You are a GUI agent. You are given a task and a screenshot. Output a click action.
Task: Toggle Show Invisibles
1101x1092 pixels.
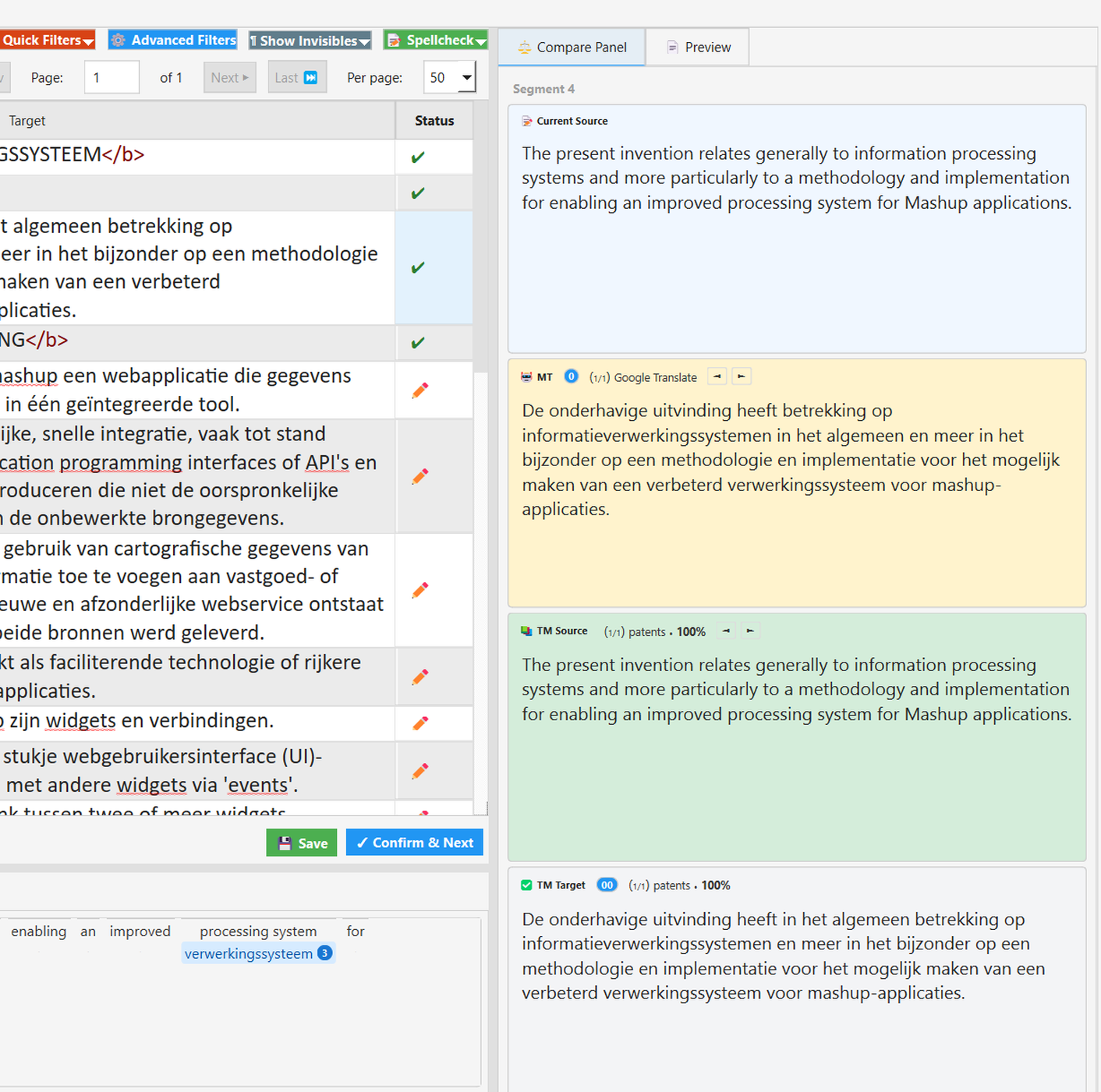coord(310,41)
